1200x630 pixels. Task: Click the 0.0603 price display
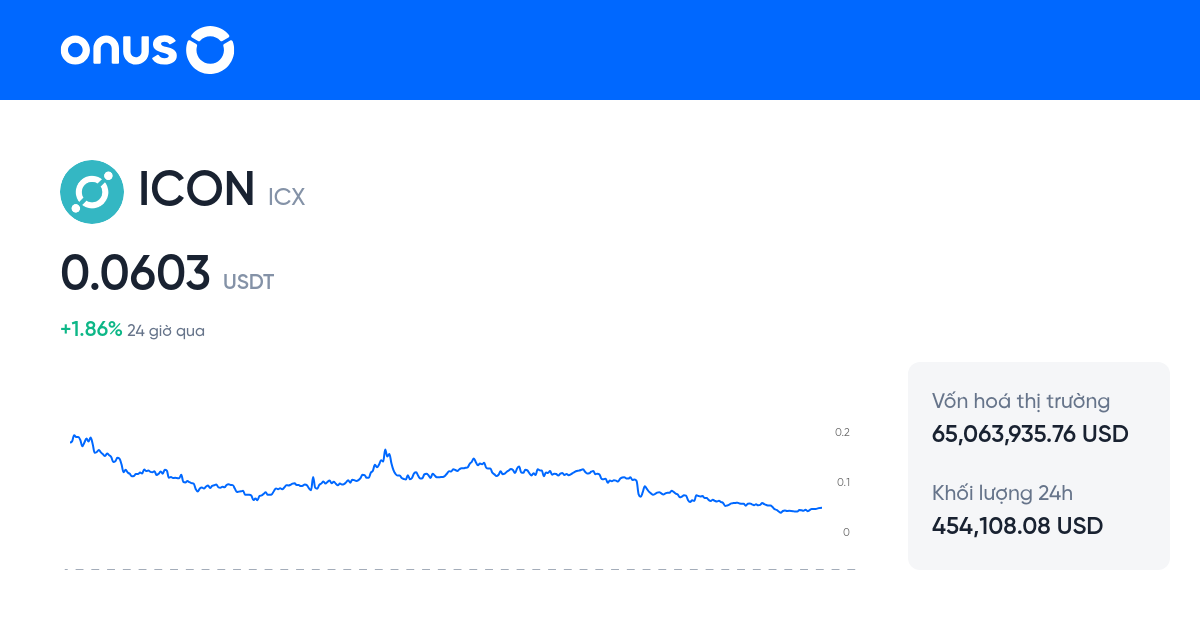tap(136, 271)
